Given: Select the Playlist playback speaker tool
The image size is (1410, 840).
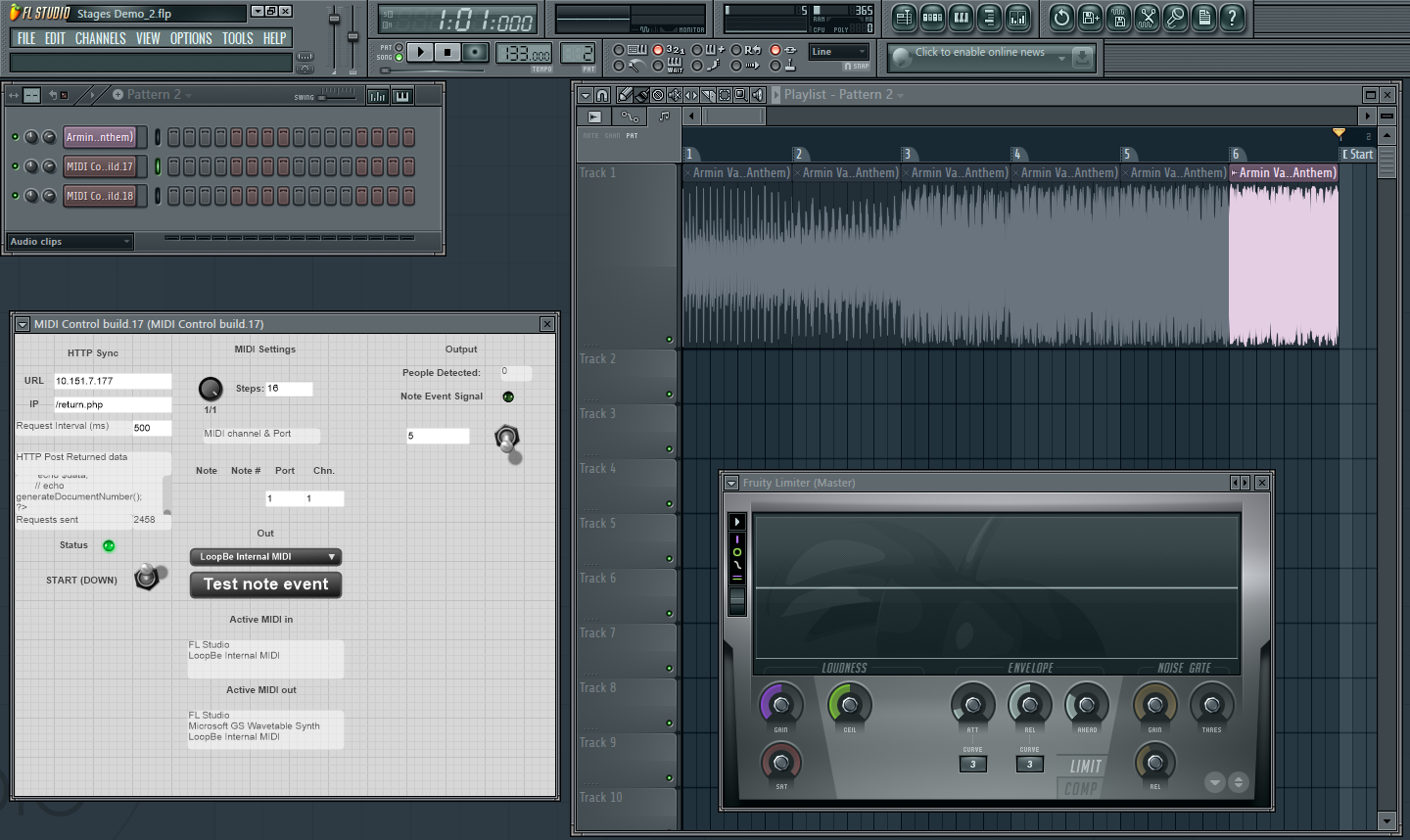Looking at the screenshot, I should point(757,95).
